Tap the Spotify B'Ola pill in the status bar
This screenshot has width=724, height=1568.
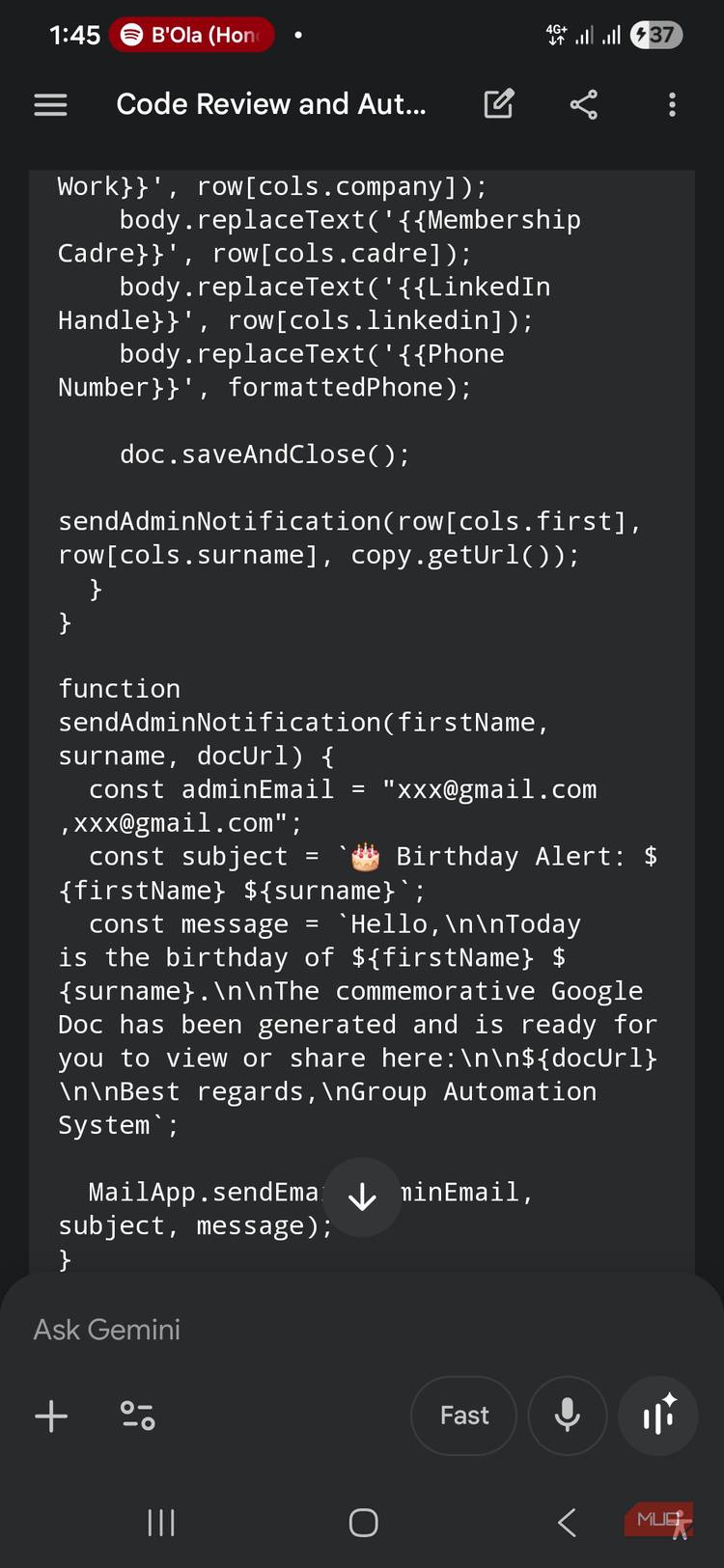(x=191, y=35)
